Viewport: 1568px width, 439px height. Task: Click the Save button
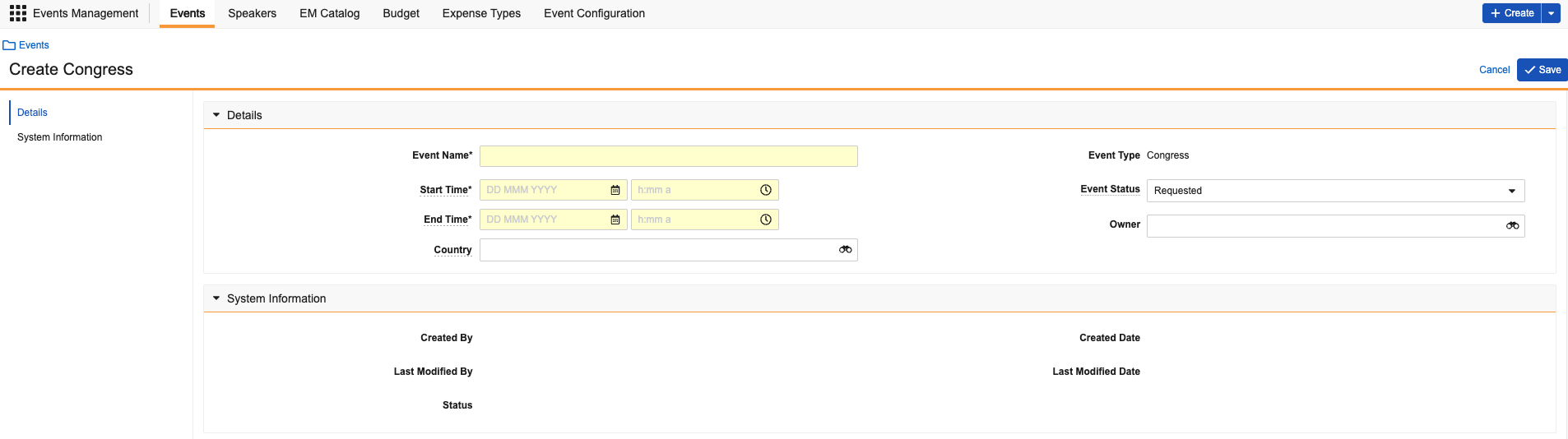point(1542,70)
